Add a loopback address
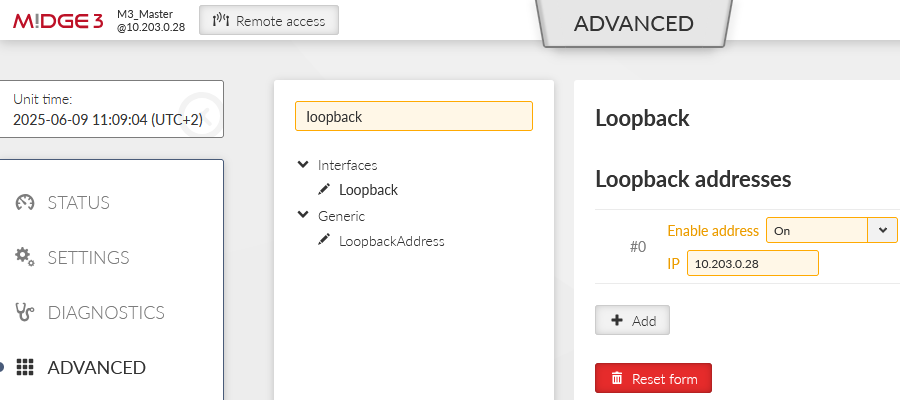The width and height of the screenshot is (900, 400). [x=633, y=320]
